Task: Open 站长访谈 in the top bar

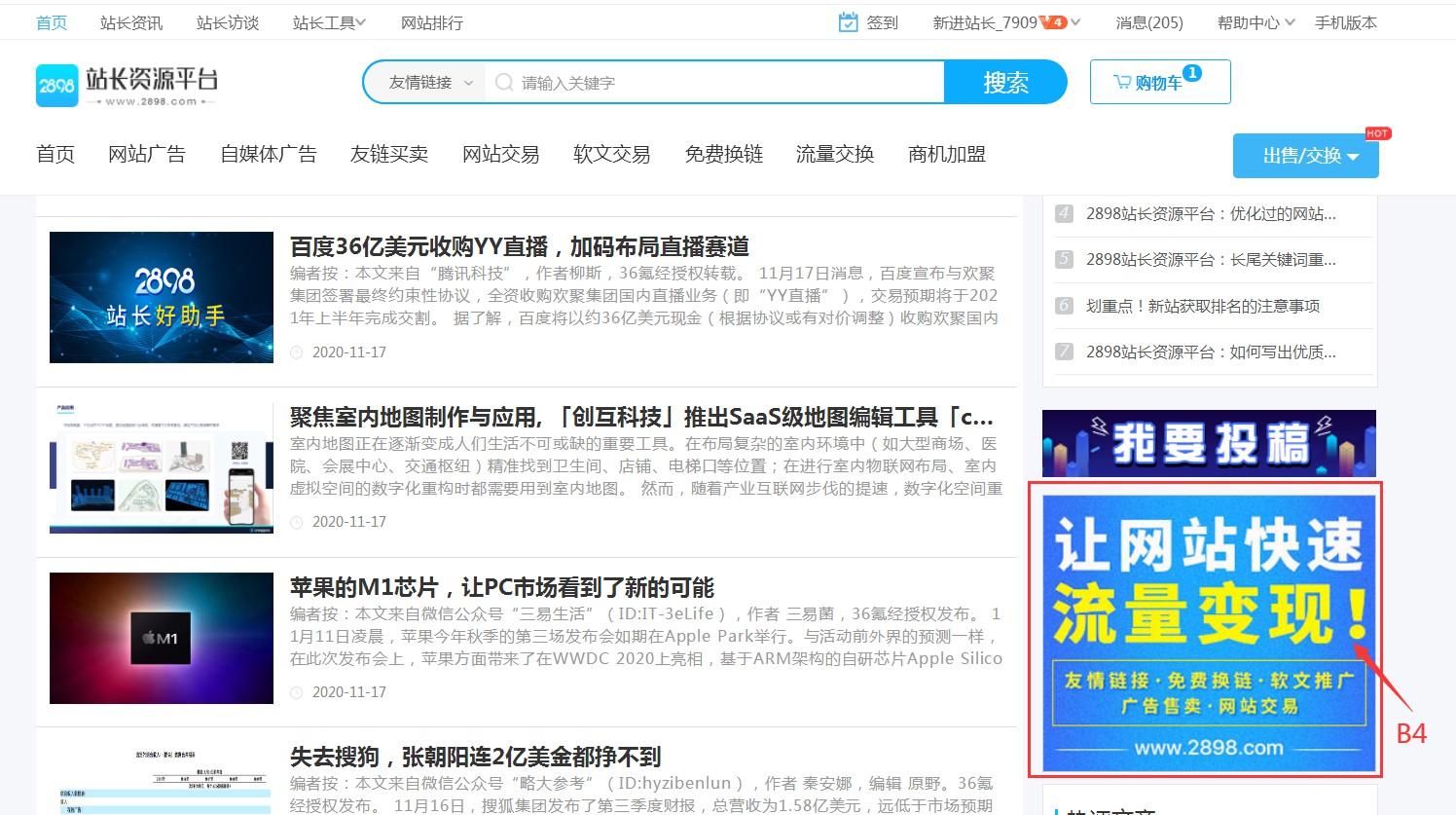Action: pyautogui.click(x=228, y=22)
